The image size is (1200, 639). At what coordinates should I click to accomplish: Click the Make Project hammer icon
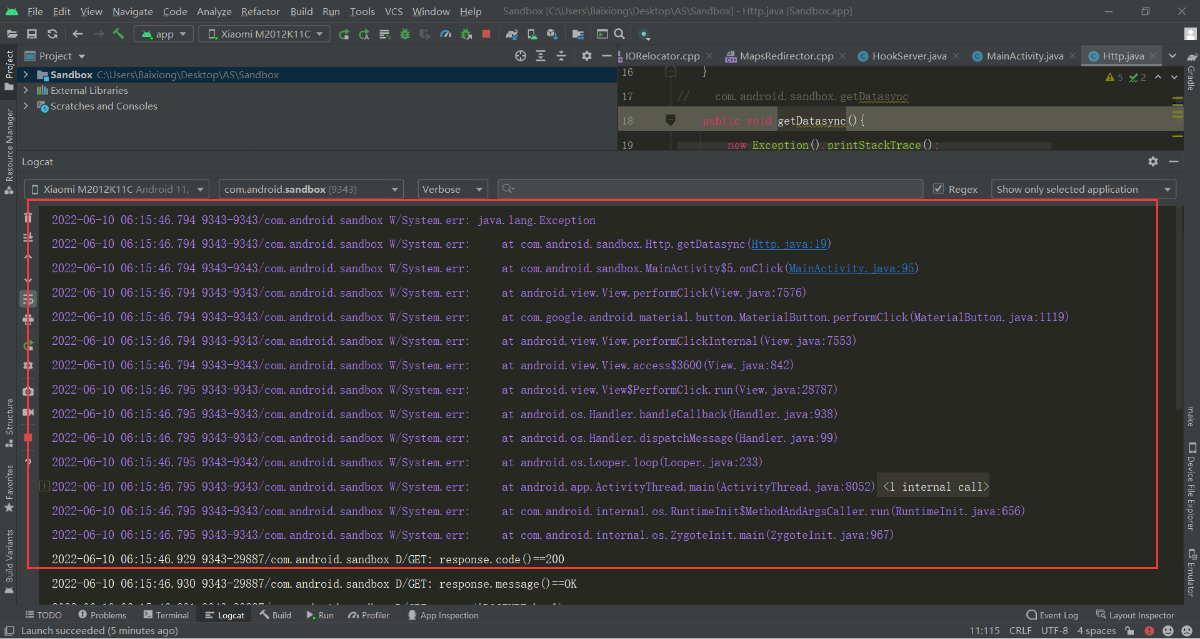pyautogui.click(x=118, y=34)
